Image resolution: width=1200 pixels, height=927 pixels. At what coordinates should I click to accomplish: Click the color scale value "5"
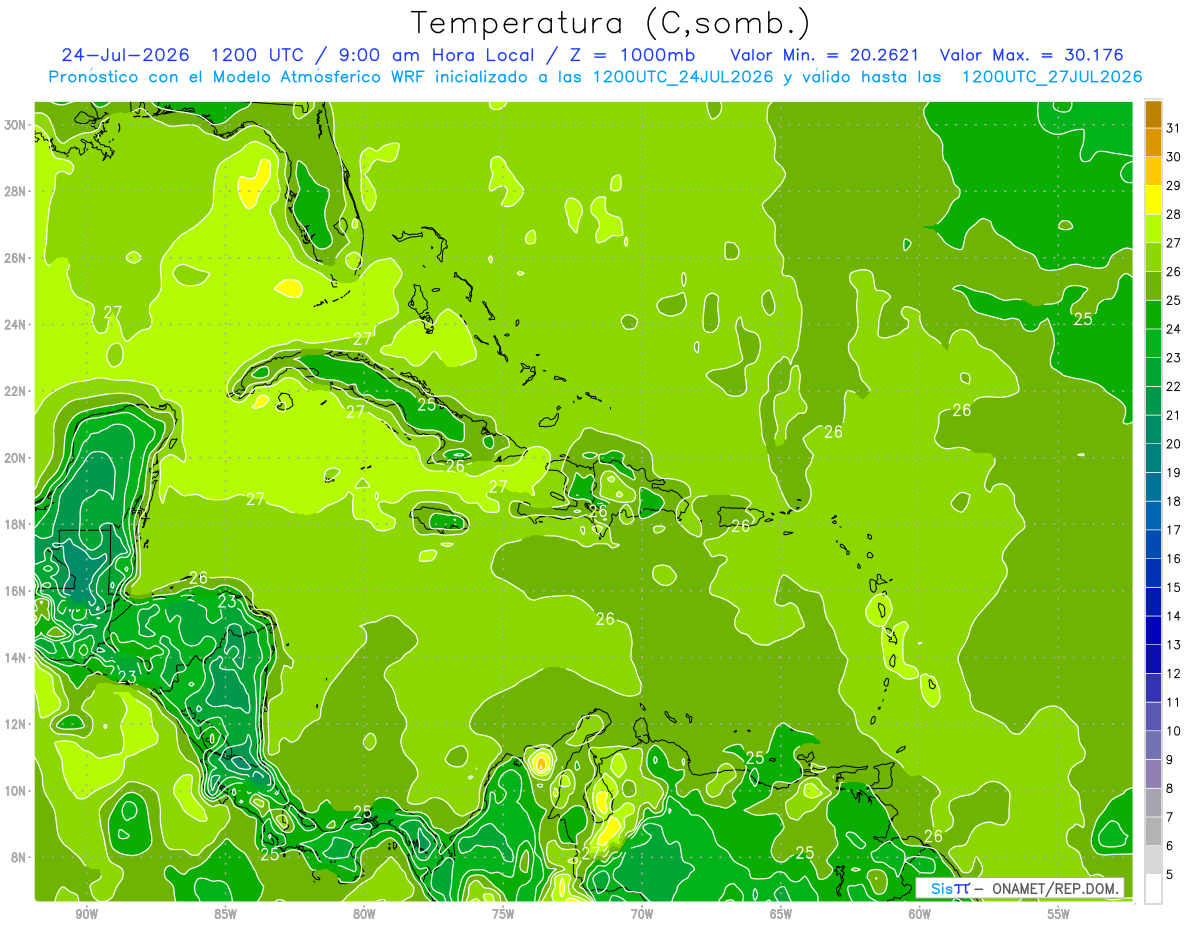pos(1170,875)
